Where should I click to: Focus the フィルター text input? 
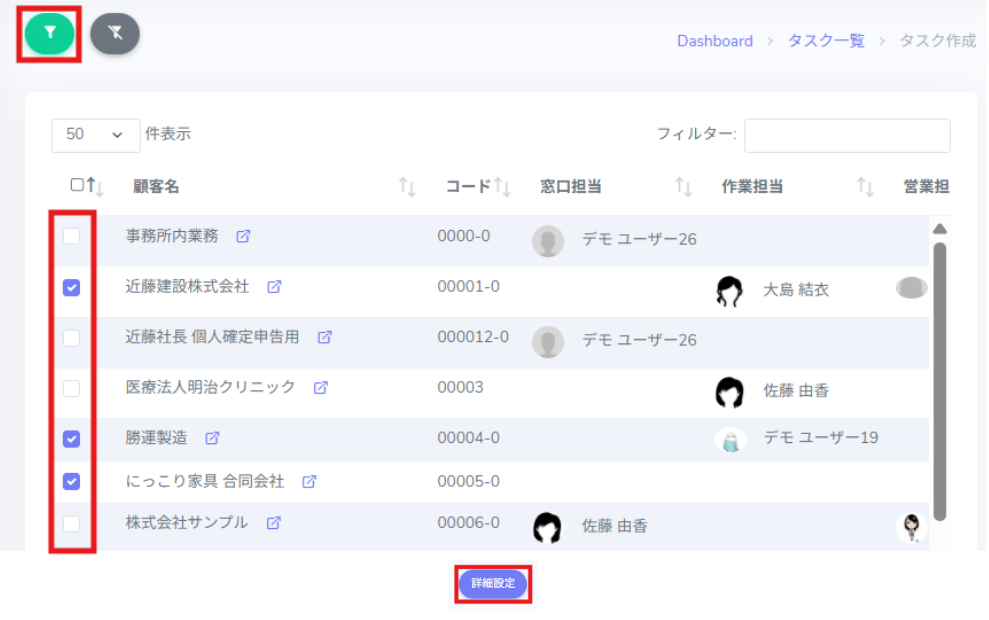[846, 135]
